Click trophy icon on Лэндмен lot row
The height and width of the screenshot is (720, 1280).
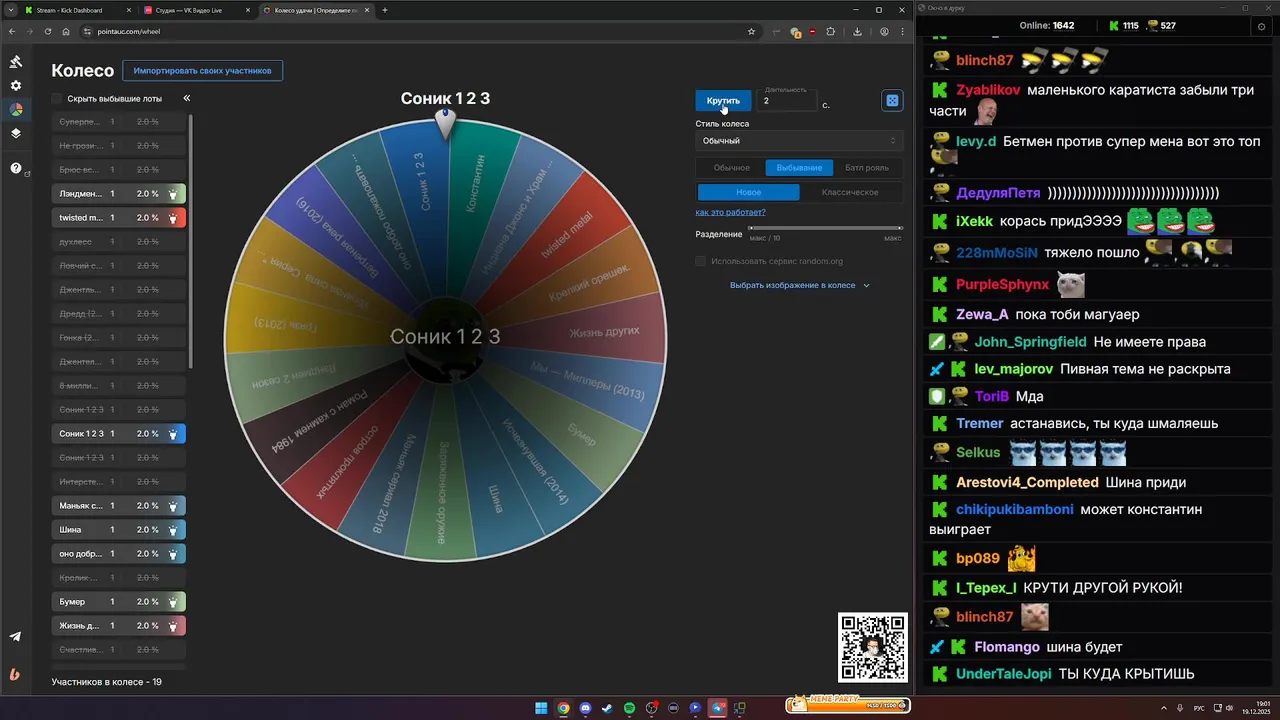(x=173, y=194)
